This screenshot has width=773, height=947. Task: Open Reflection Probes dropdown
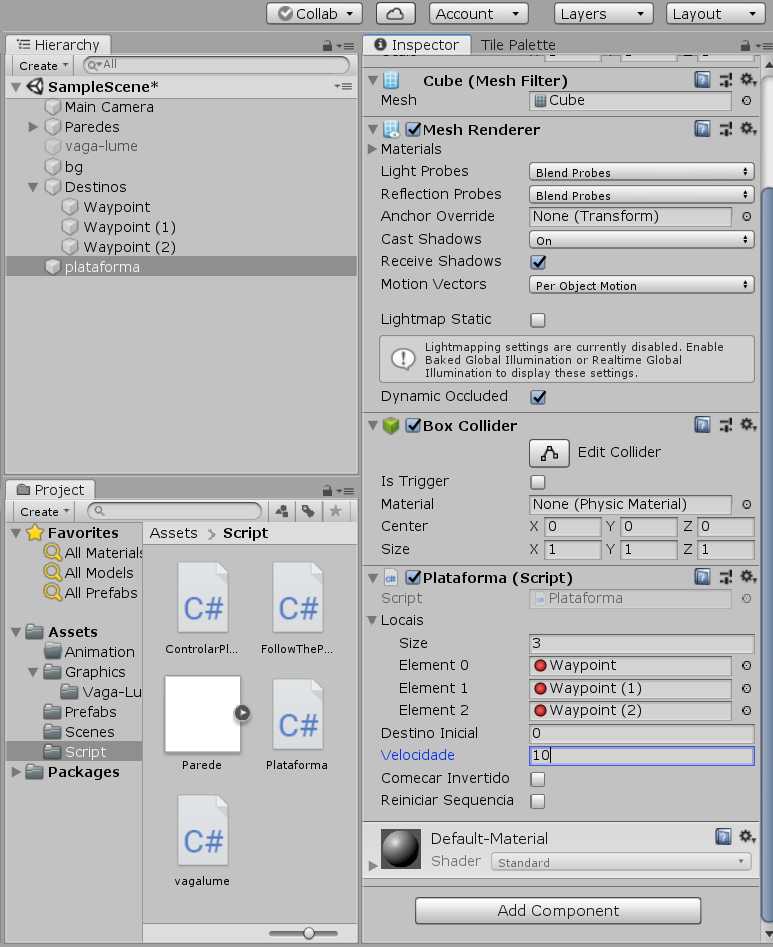(641, 195)
